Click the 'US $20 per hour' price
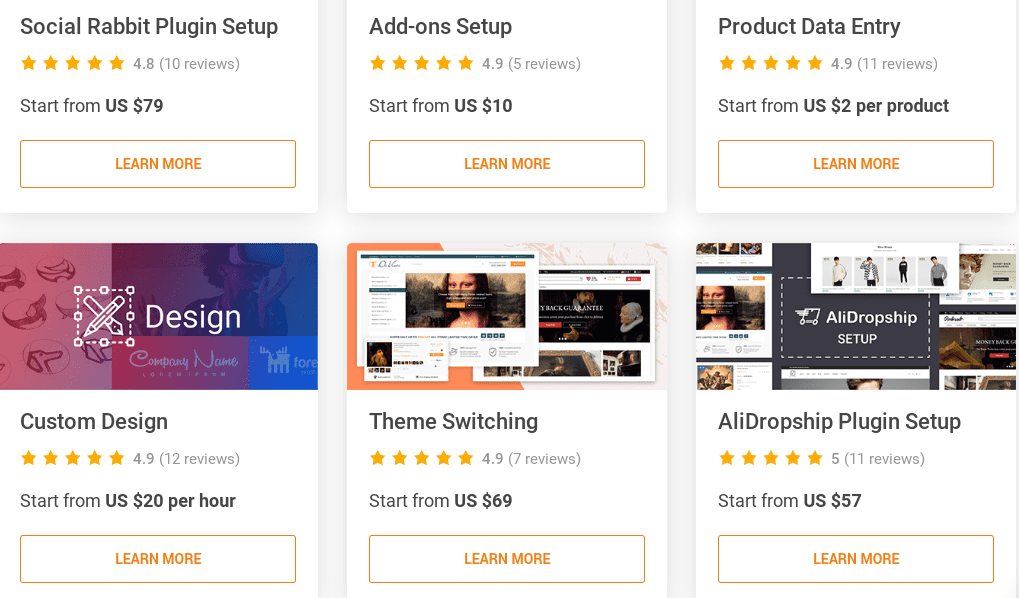 (170, 501)
